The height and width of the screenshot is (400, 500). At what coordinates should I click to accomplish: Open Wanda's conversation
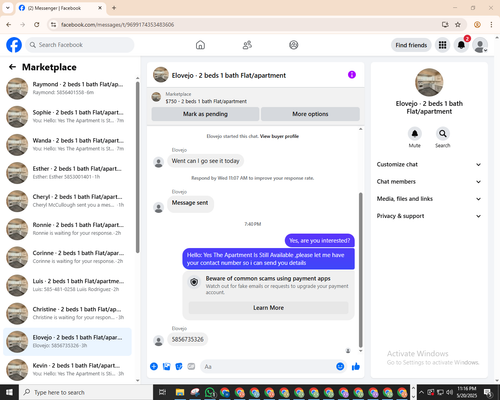pyautogui.click(x=67, y=144)
